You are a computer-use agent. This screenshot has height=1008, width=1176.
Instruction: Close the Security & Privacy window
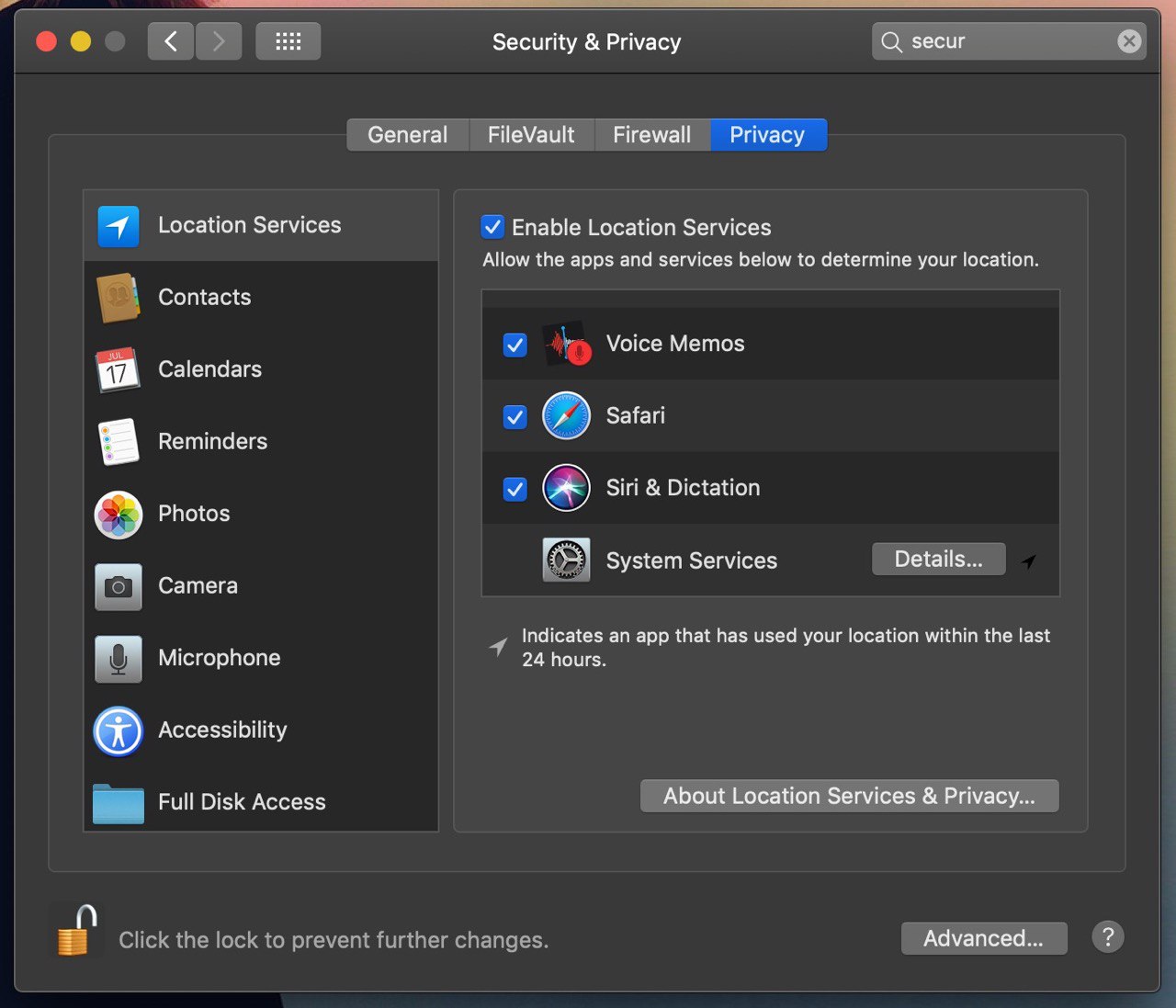click(x=46, y=41)
